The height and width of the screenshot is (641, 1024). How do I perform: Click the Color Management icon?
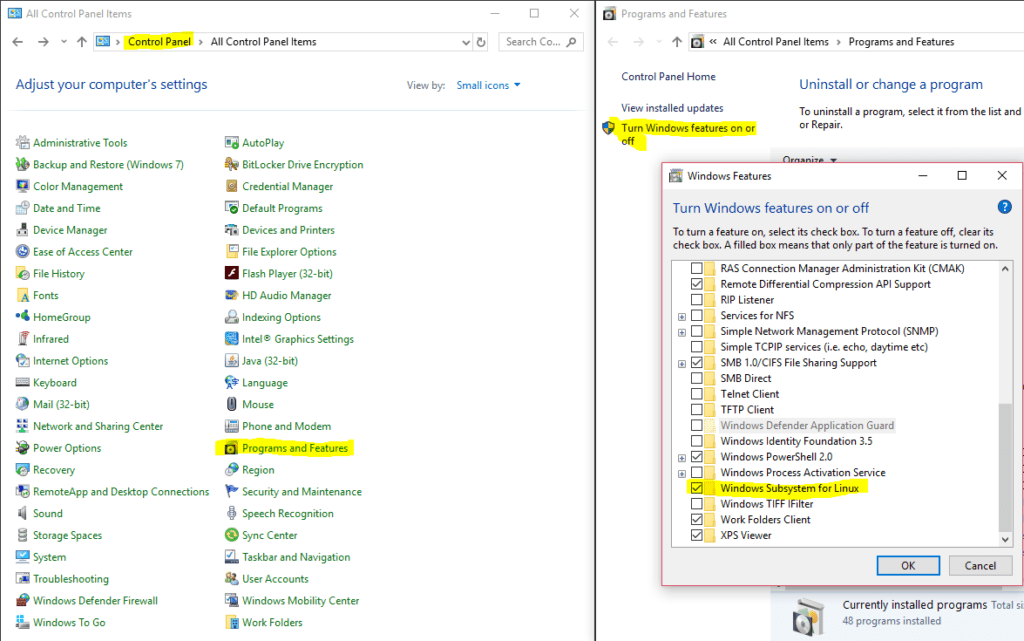pos(23,186)
